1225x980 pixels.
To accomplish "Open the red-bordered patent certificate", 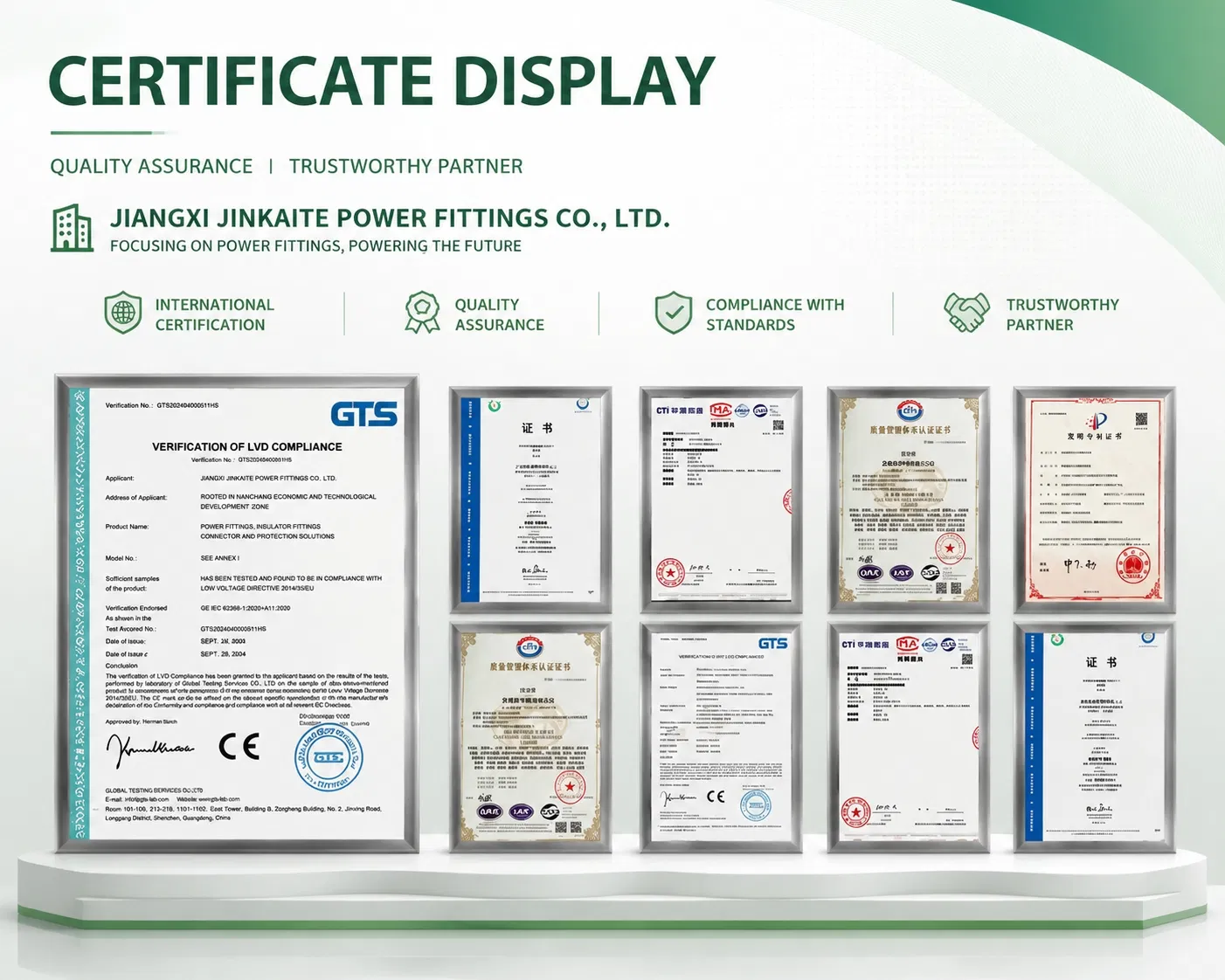I will point(1095,500).
